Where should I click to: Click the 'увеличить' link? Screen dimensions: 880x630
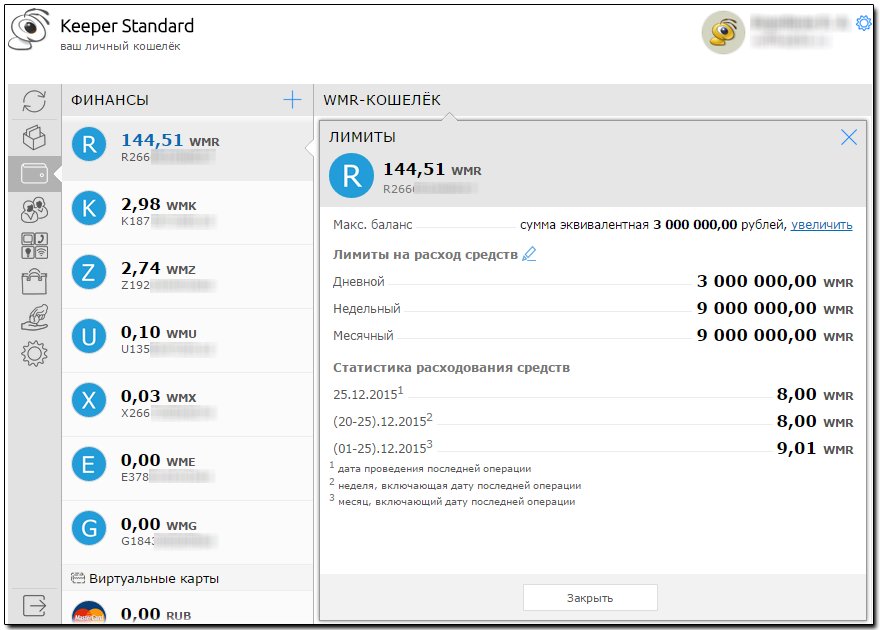pos(821,225)
